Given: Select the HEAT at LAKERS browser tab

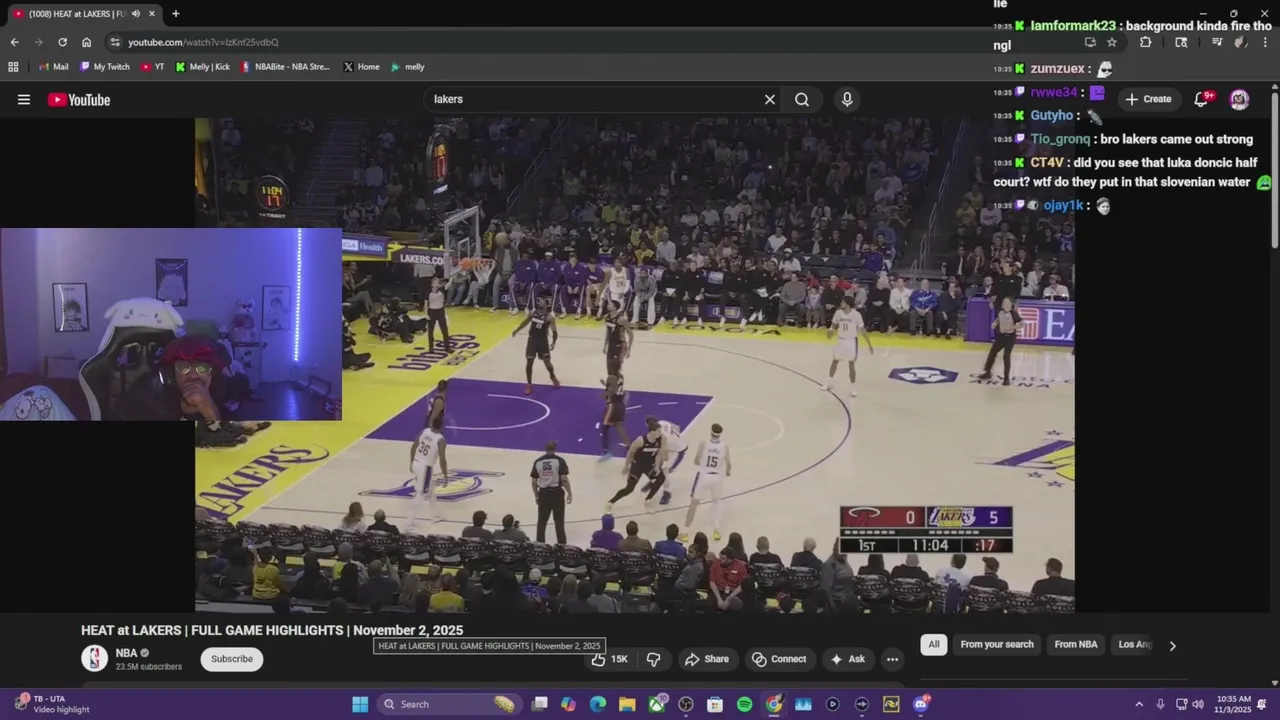Looking at the screenshot, I should pyautogui.click(x=85, y=14).
